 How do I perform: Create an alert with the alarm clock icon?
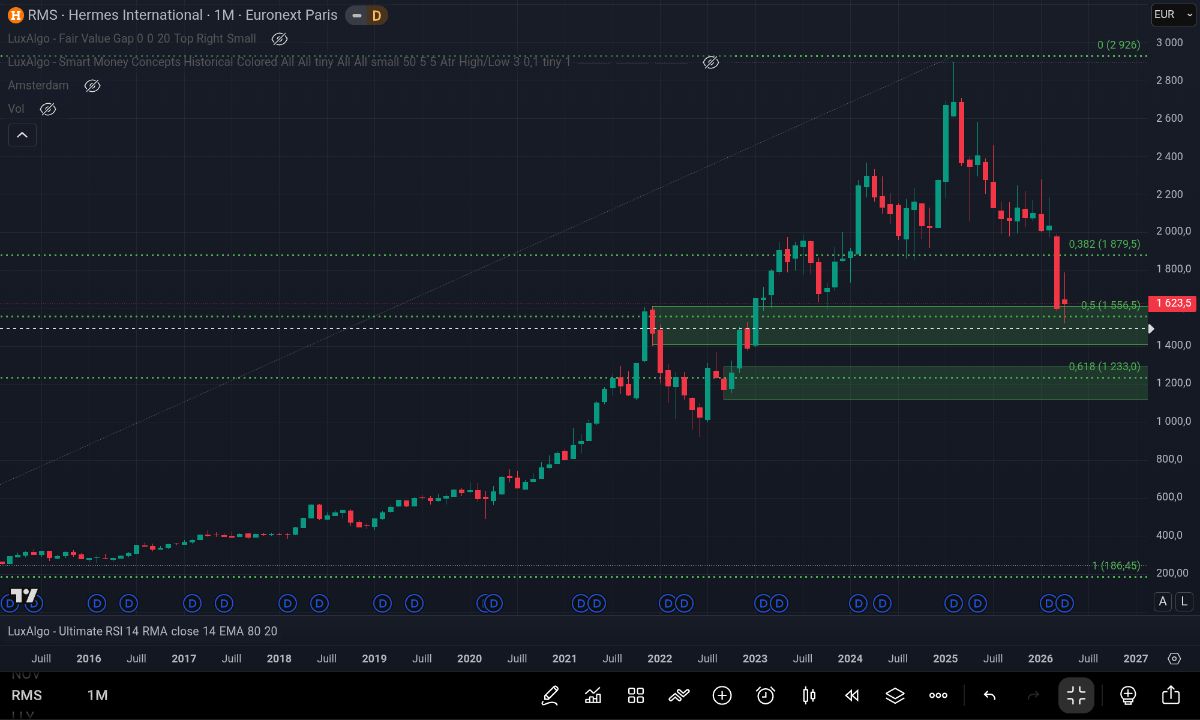765,695
